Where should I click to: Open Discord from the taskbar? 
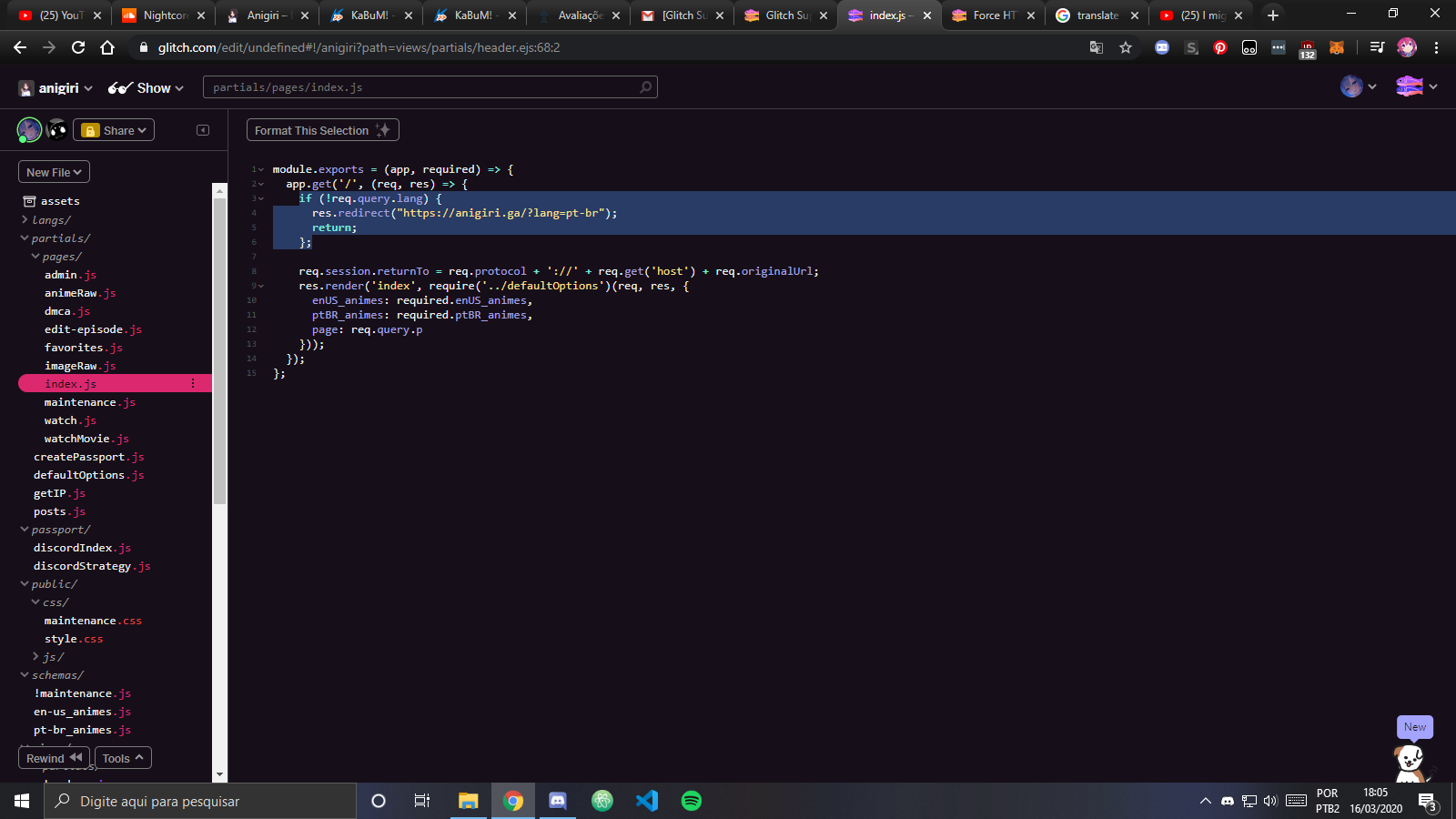click(x=558, y=801)
